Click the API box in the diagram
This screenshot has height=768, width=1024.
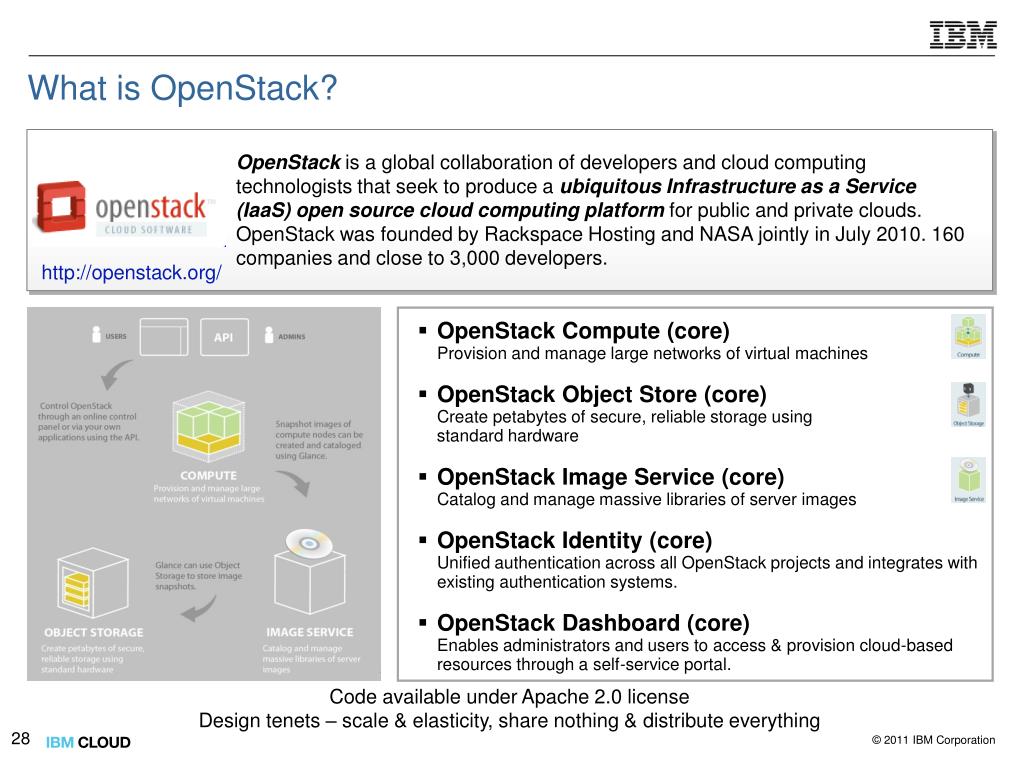224,337
